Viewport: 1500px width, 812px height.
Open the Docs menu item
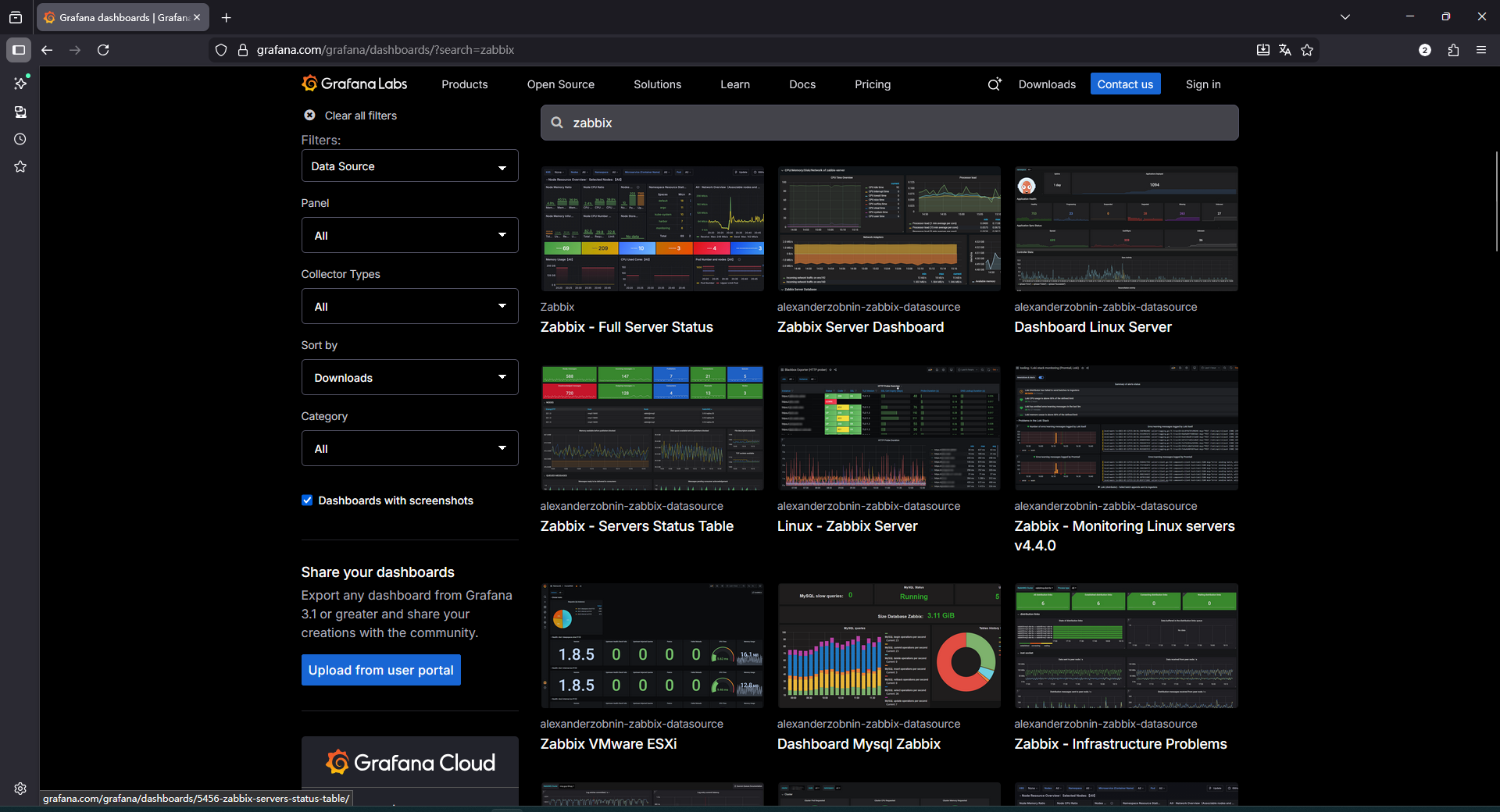[x=802, y=84]
